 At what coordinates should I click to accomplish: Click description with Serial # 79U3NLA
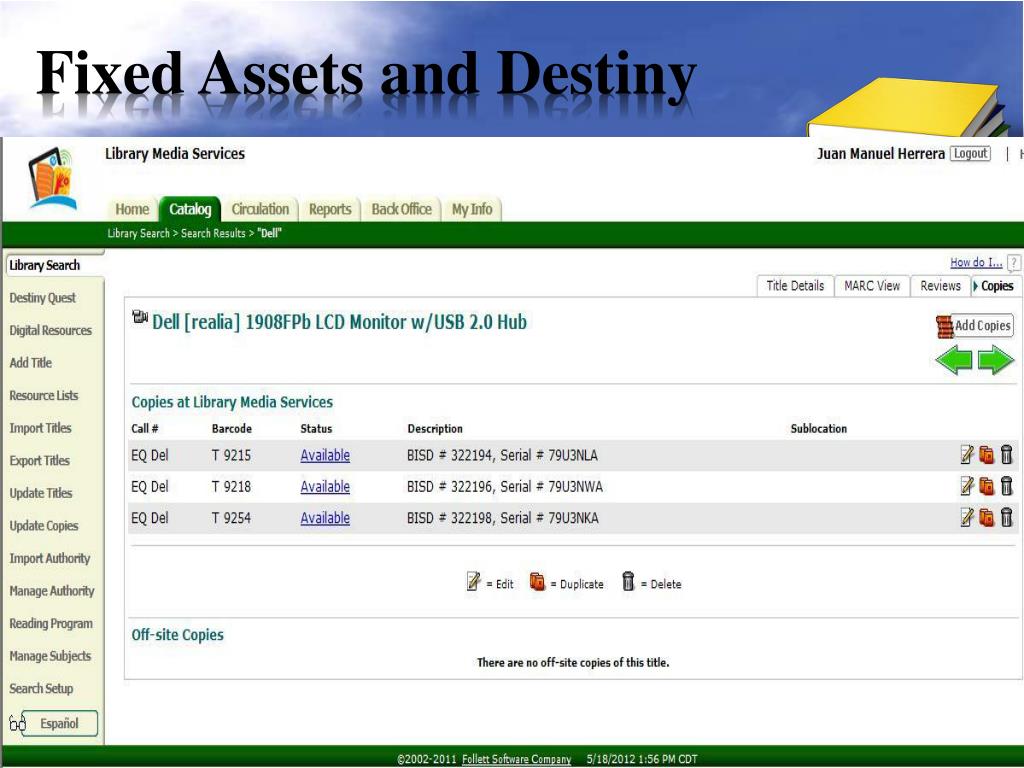502,455
